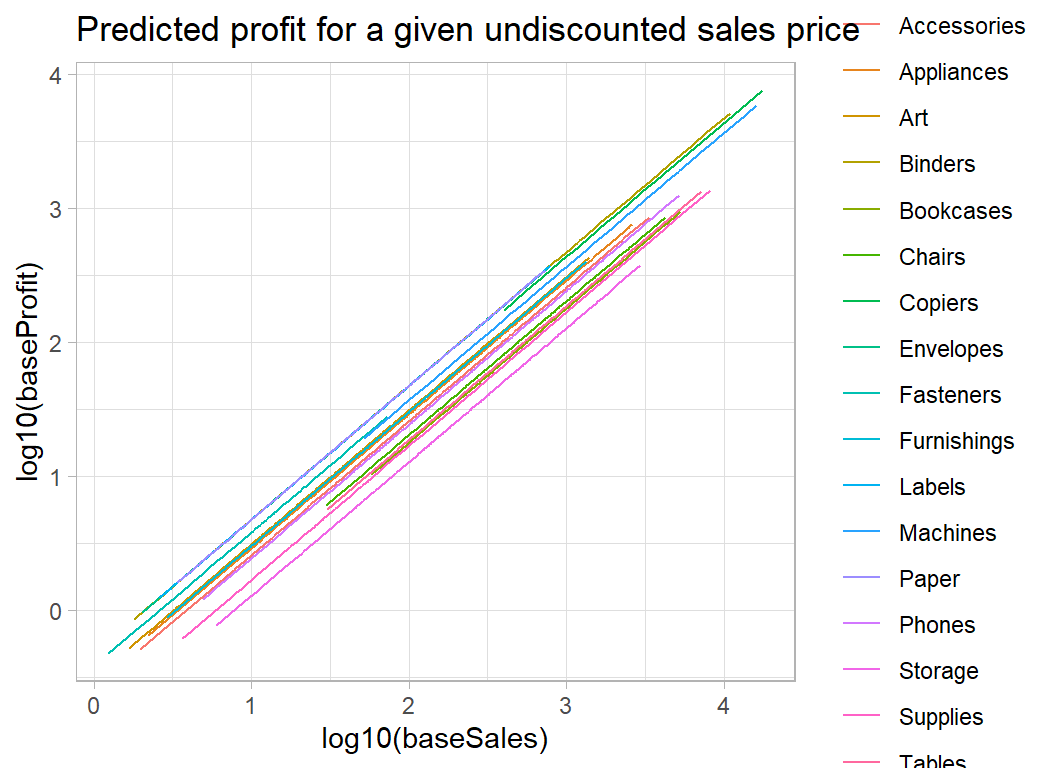Click the Envelopes legend label

click(950, 349)
